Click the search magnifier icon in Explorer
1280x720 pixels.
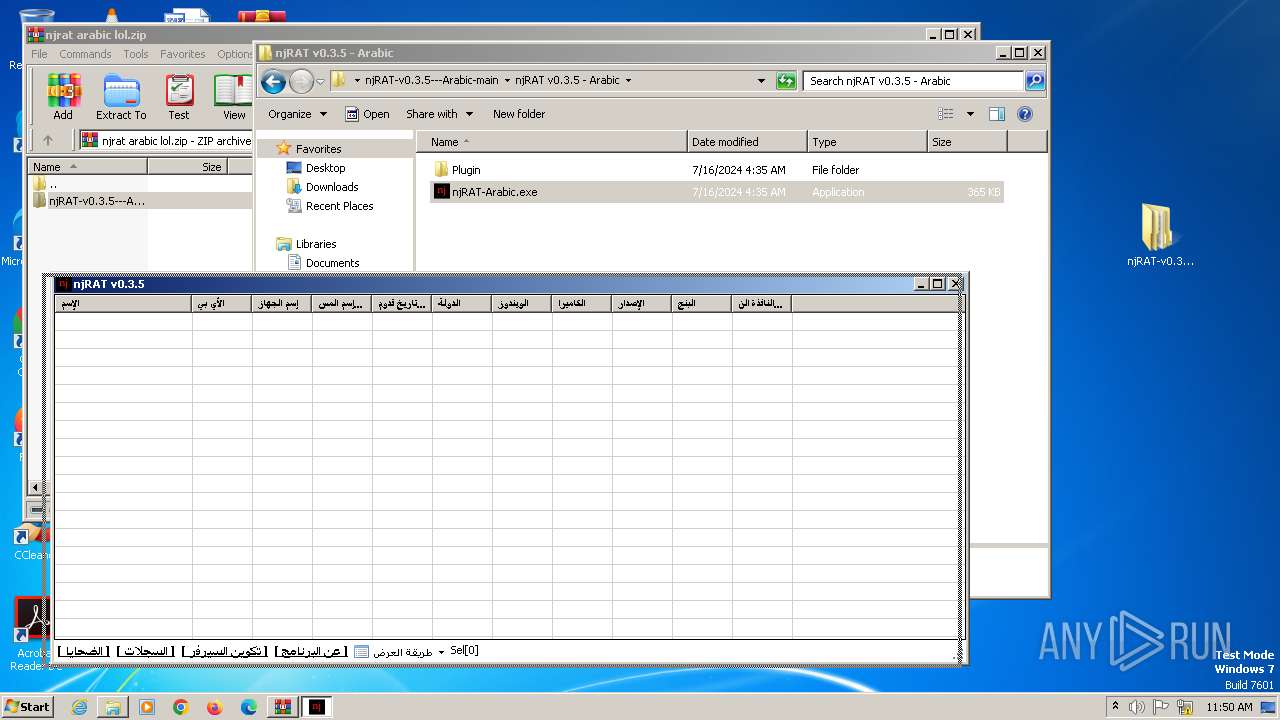pos(1035,81)
